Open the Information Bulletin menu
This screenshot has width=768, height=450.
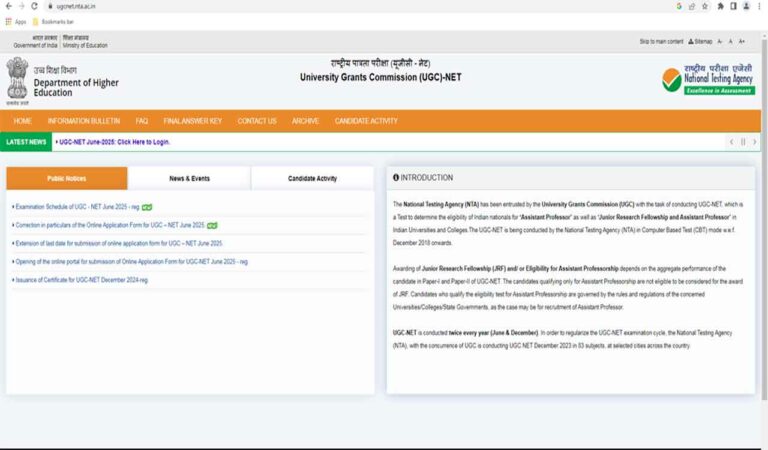(83, 121)
